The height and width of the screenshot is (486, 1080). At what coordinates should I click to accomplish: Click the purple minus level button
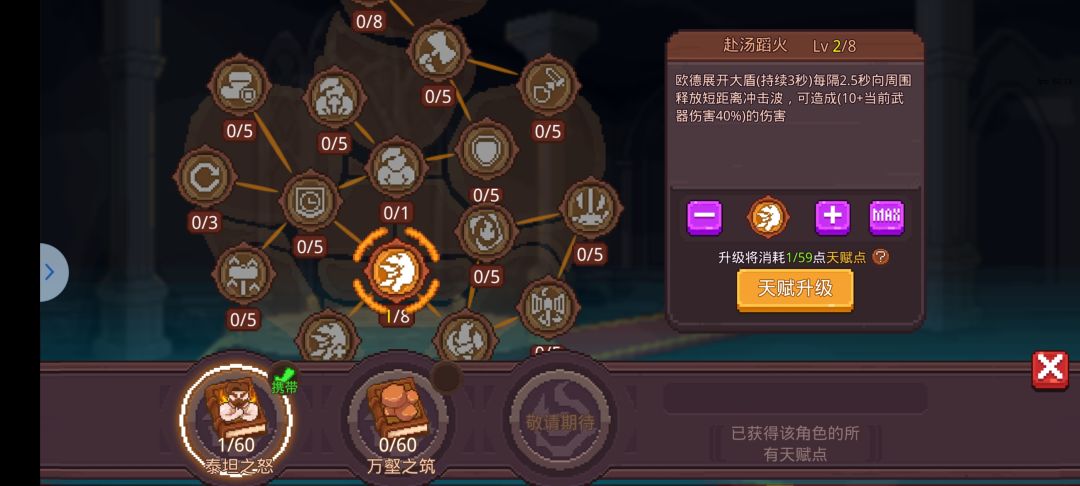pos(705,218)
